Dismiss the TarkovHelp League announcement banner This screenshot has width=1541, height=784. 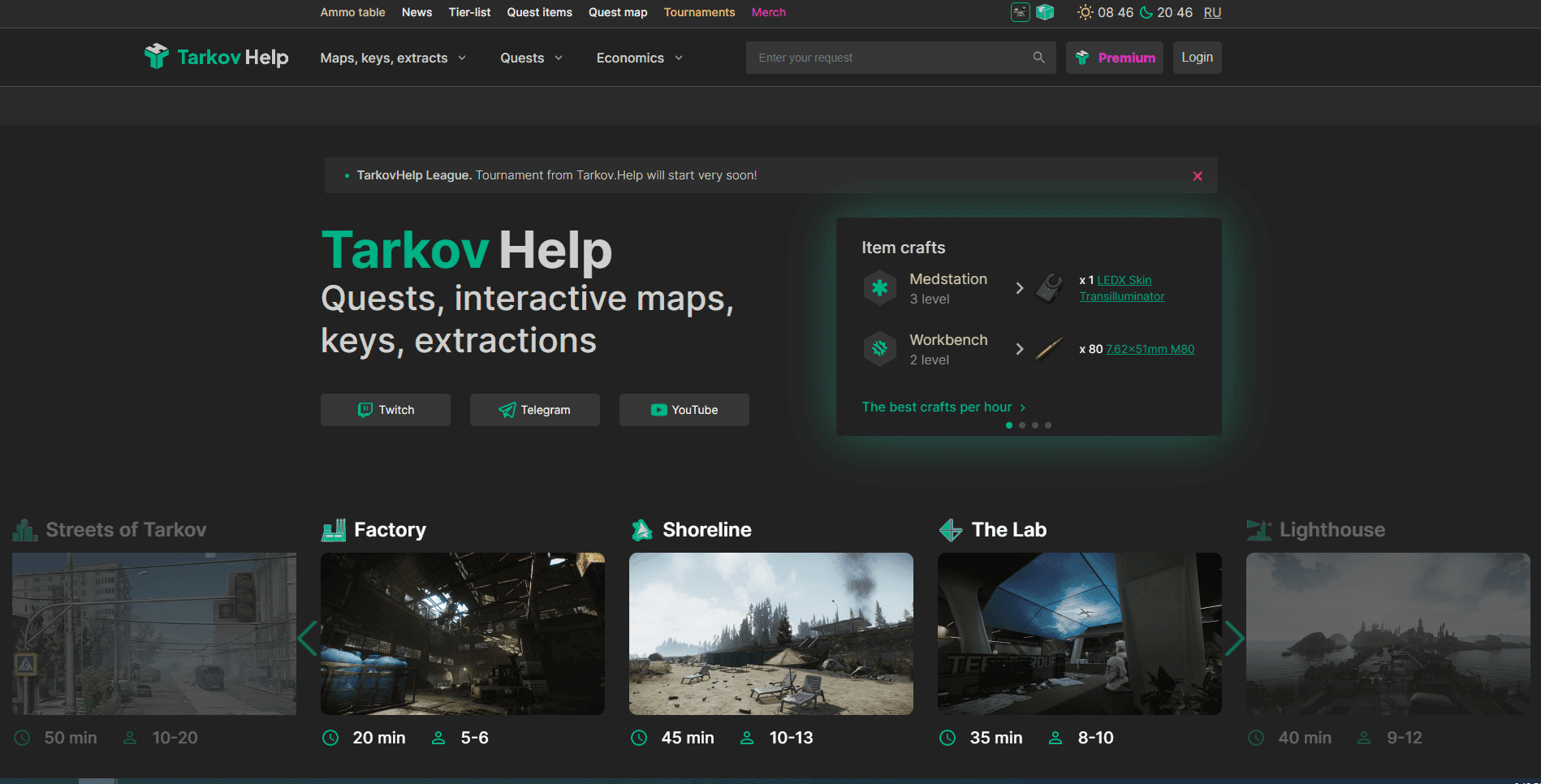[1198, 176]
